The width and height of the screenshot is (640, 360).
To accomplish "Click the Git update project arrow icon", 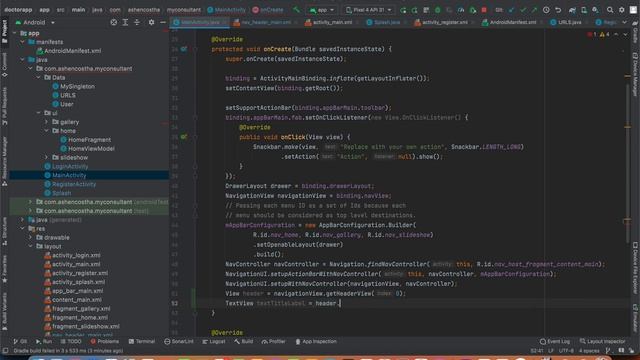I will tap(511, 10).
